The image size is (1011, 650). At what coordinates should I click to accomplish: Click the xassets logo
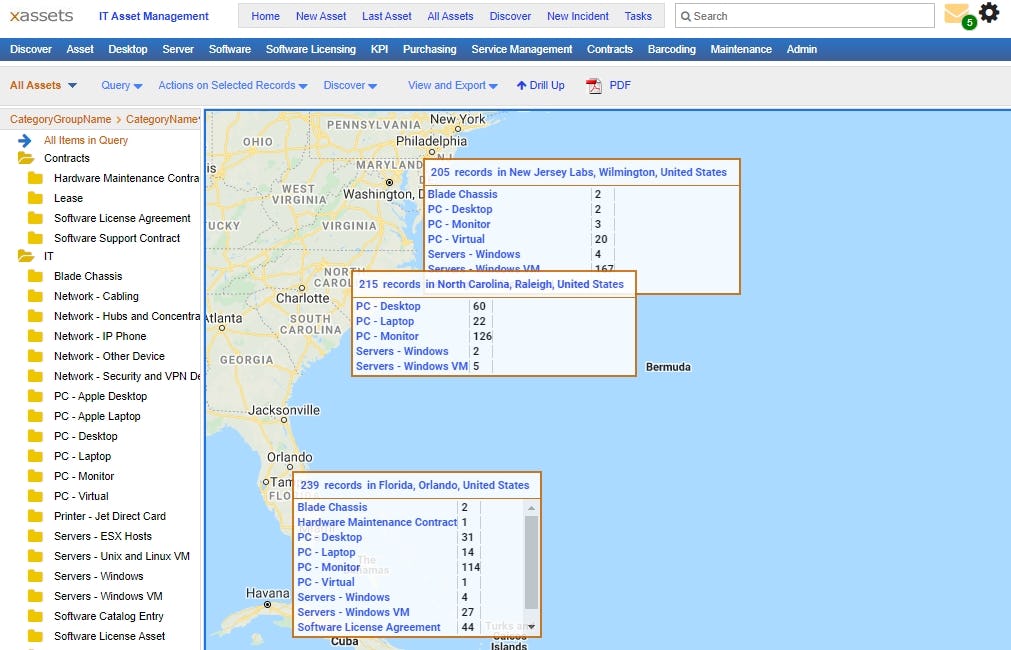coord(41,15)
